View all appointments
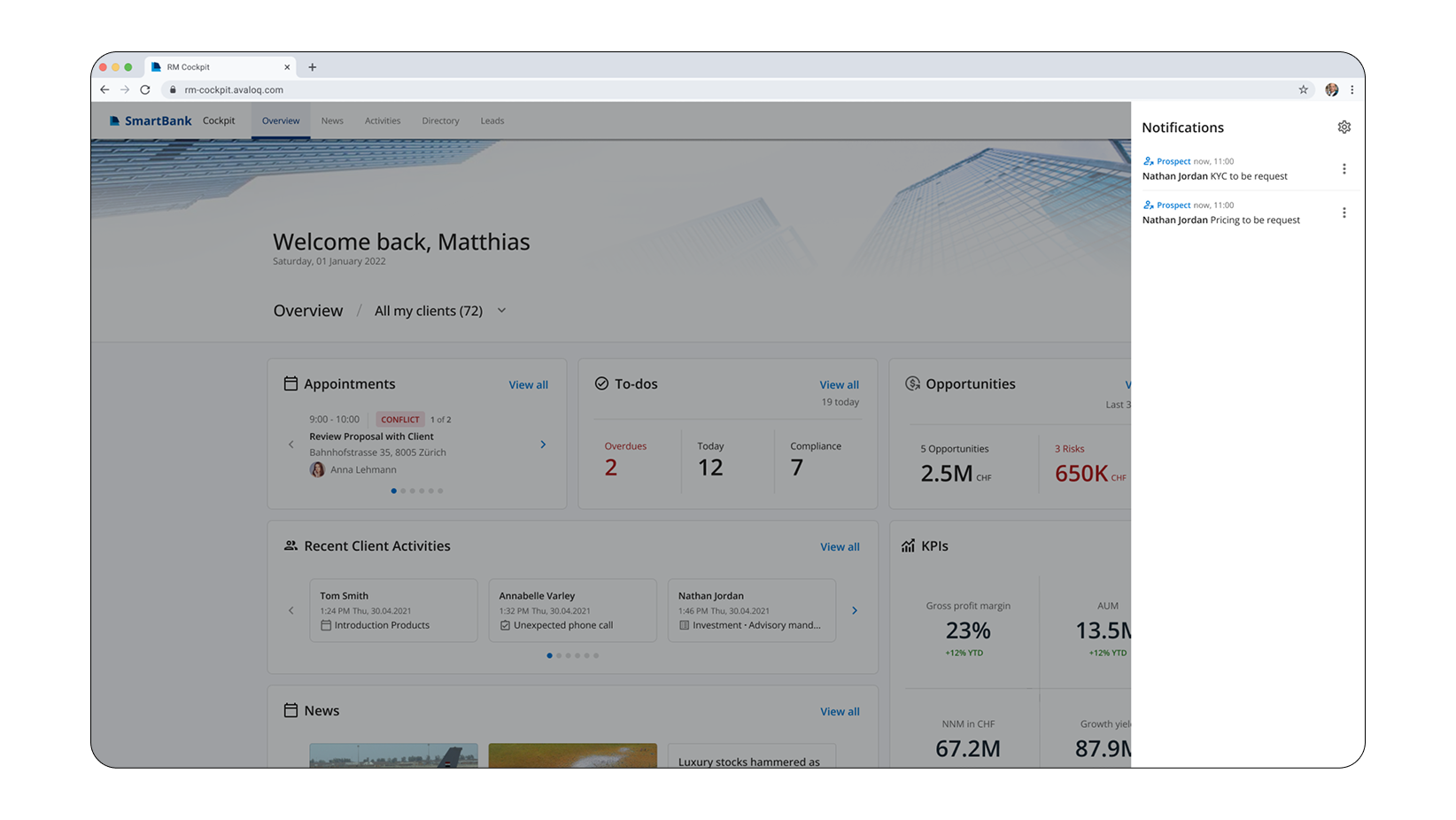The height and width of the screenshot is (820, 1456). point(529,384)
